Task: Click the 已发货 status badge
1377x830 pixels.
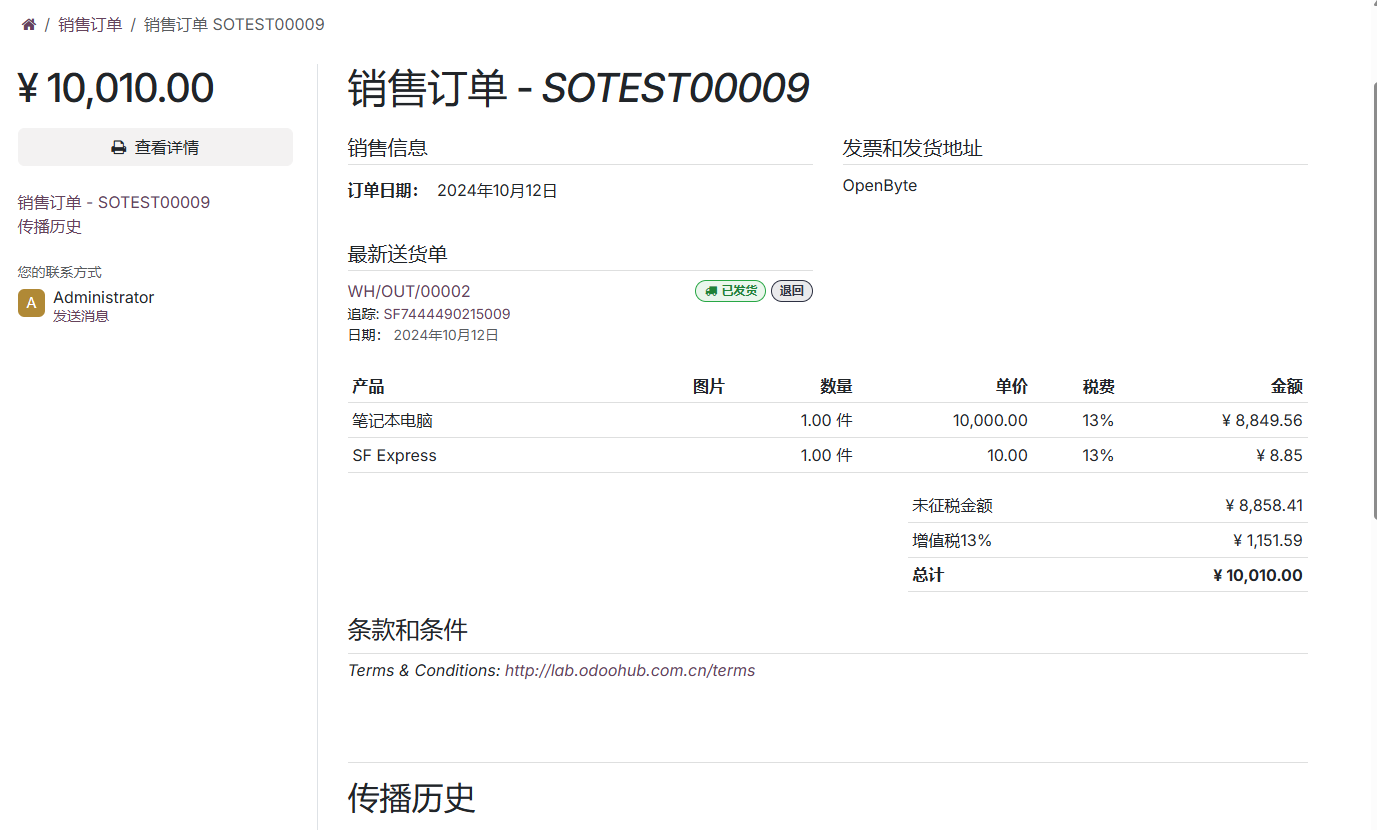Action: [x=730, y=291]
